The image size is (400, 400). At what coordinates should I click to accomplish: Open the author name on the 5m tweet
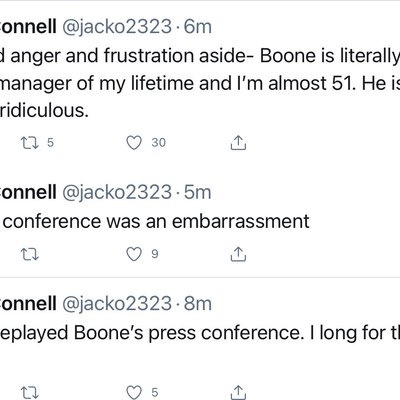pos(28,192)
